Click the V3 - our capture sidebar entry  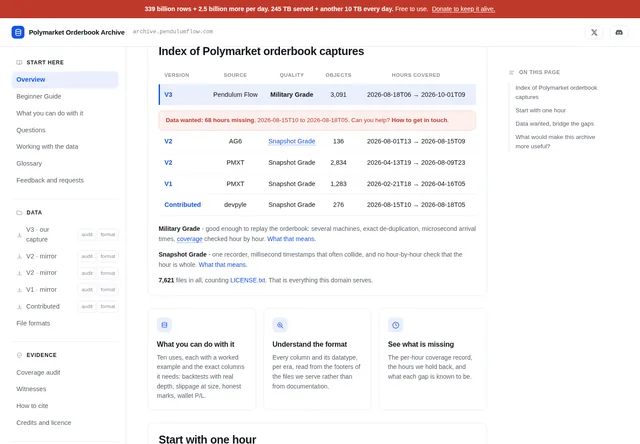(38, 235)
